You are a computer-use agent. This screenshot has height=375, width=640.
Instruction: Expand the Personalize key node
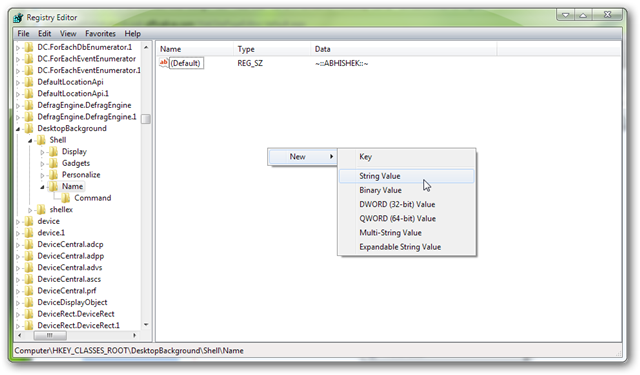[42, 175]
